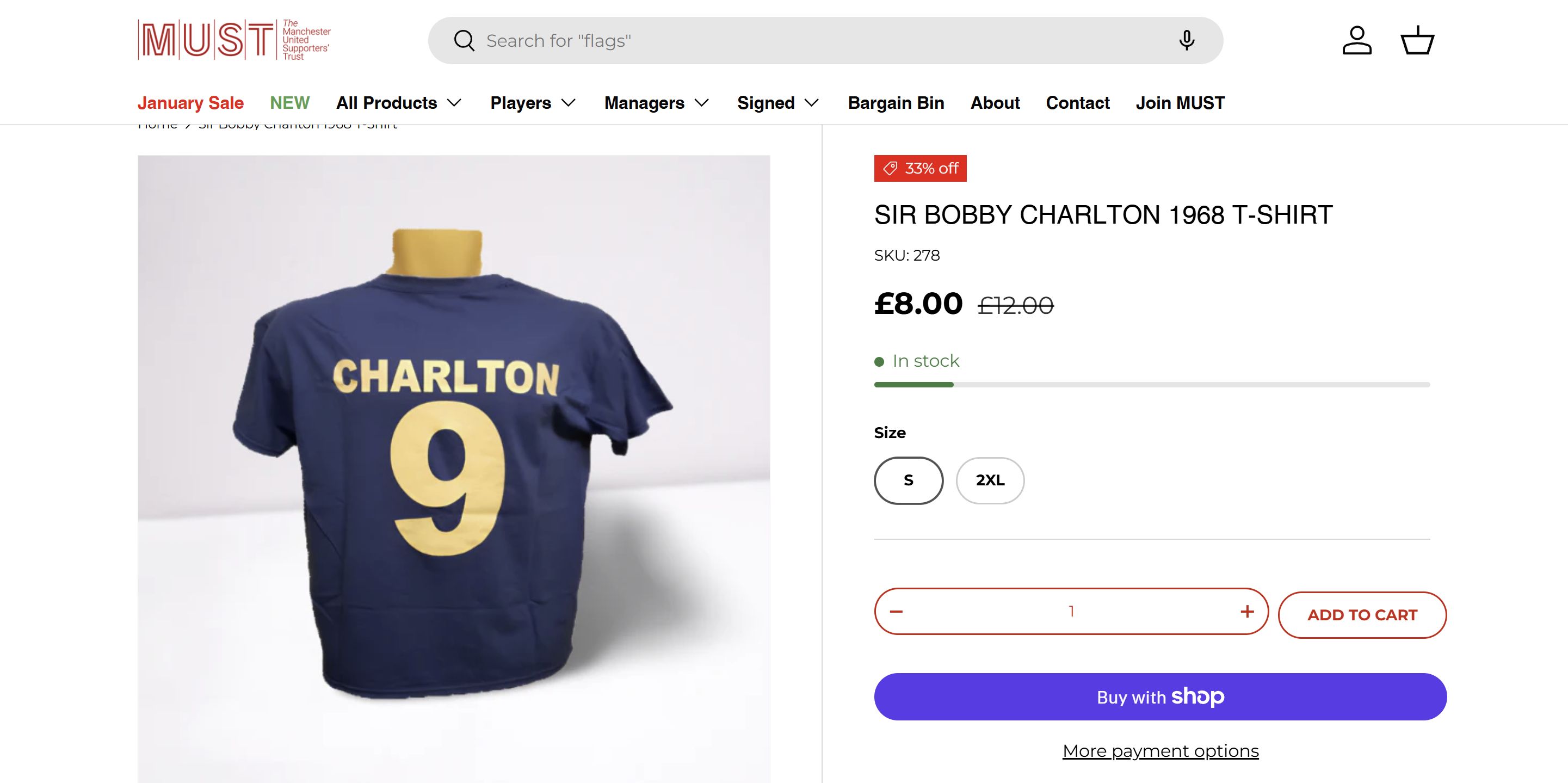Screen dimensions: 1568x783
Task: Click Add to Cart button
Action: (1362, 615)
